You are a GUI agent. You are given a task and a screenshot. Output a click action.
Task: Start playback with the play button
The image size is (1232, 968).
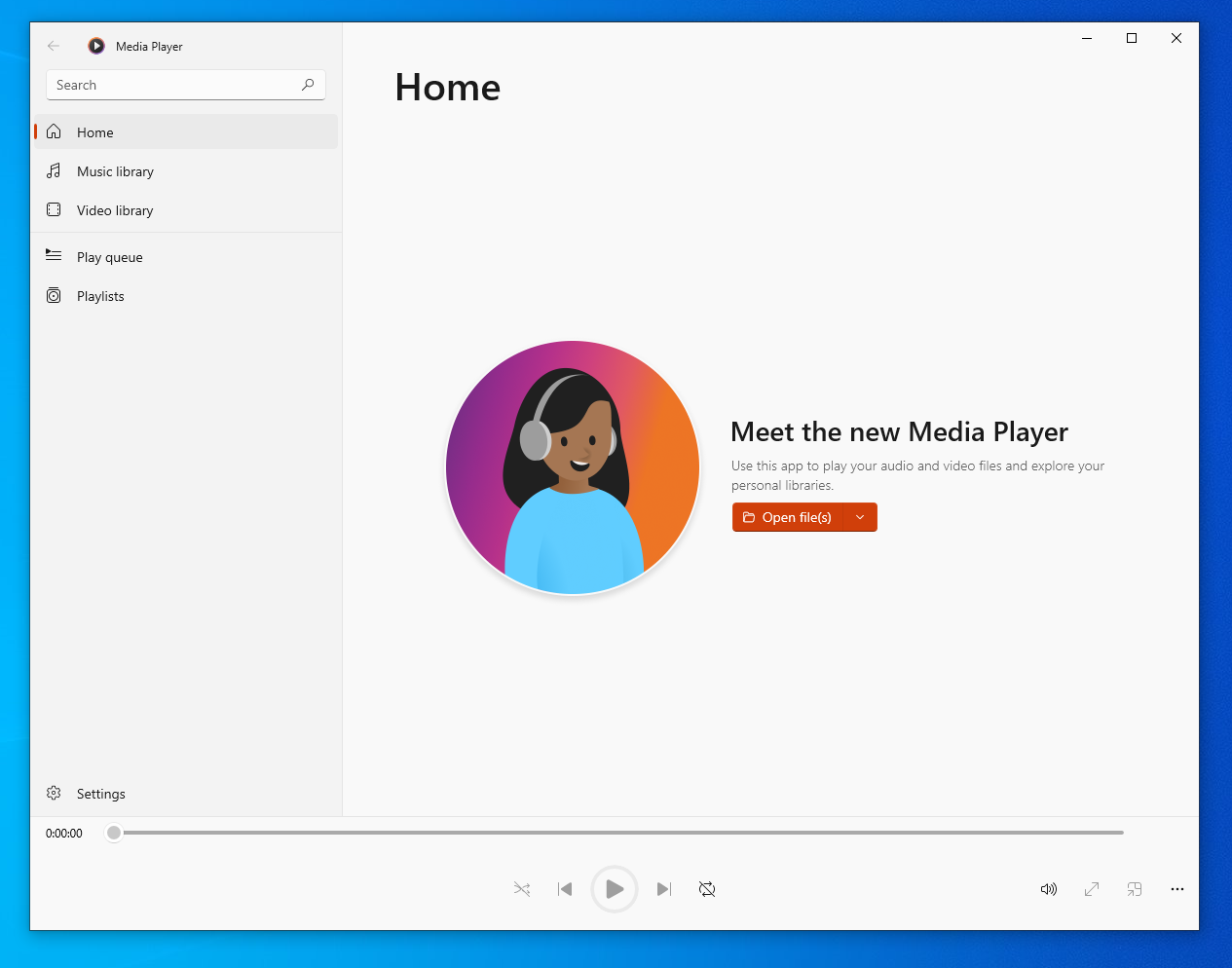coord(615,889)
